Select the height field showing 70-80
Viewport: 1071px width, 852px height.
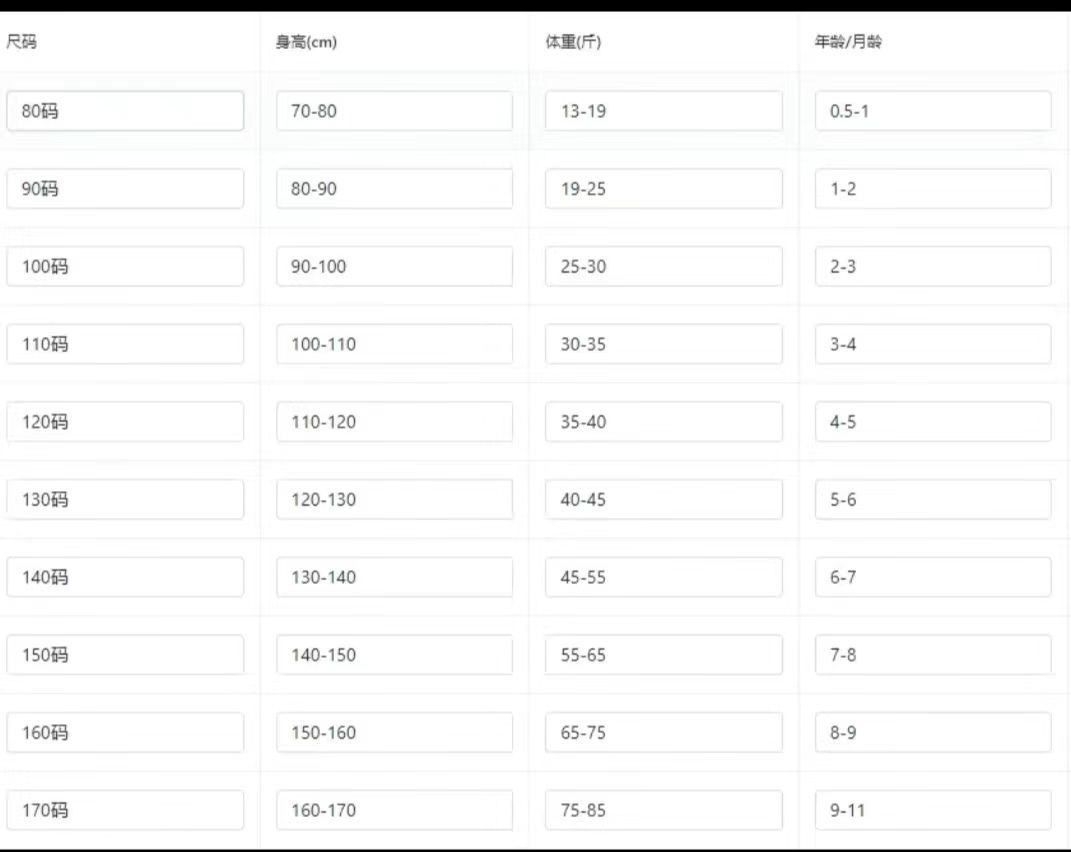pyautogui.click(x=394, y=111)
